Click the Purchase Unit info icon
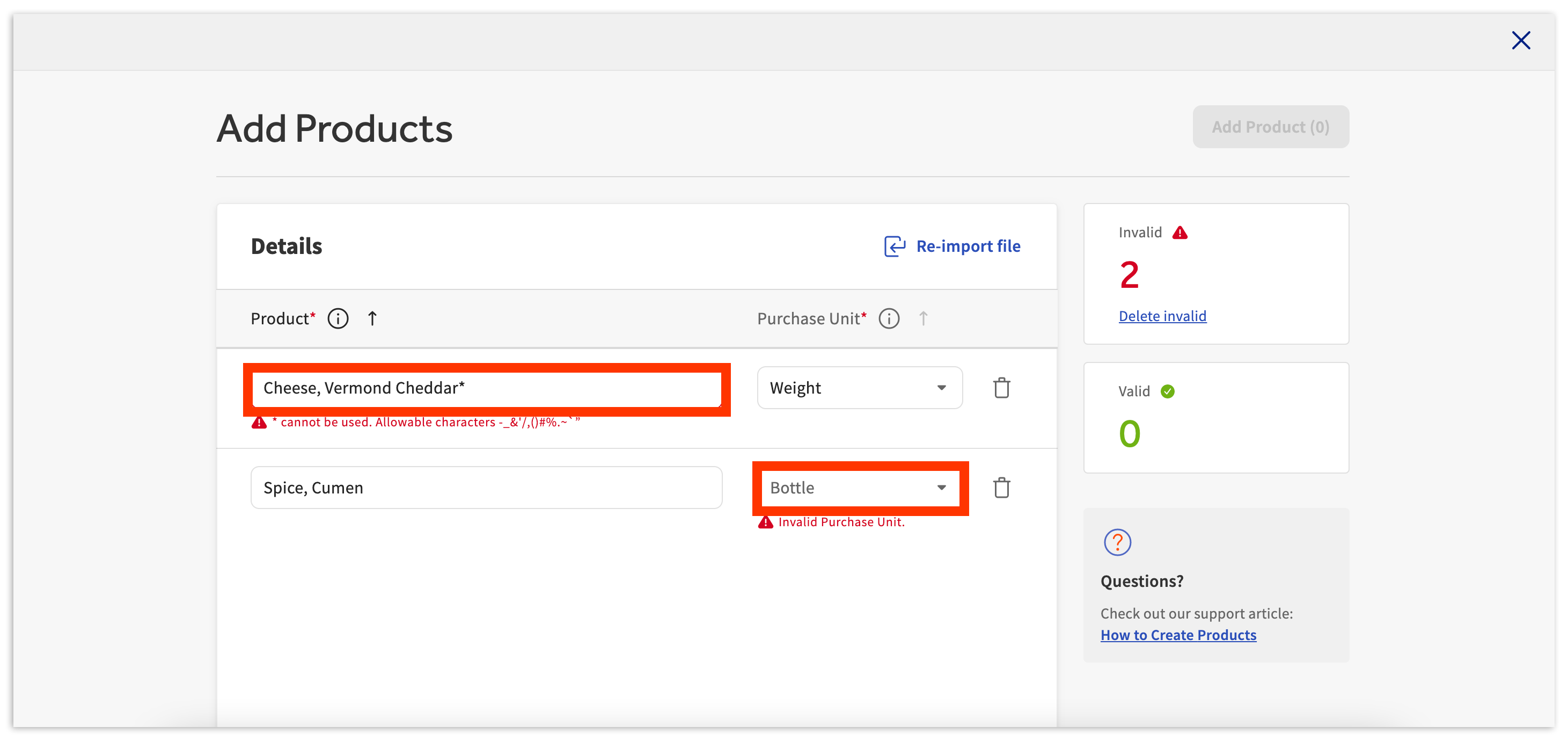The width and height of the screenshot is (1568, 741). 888,318
